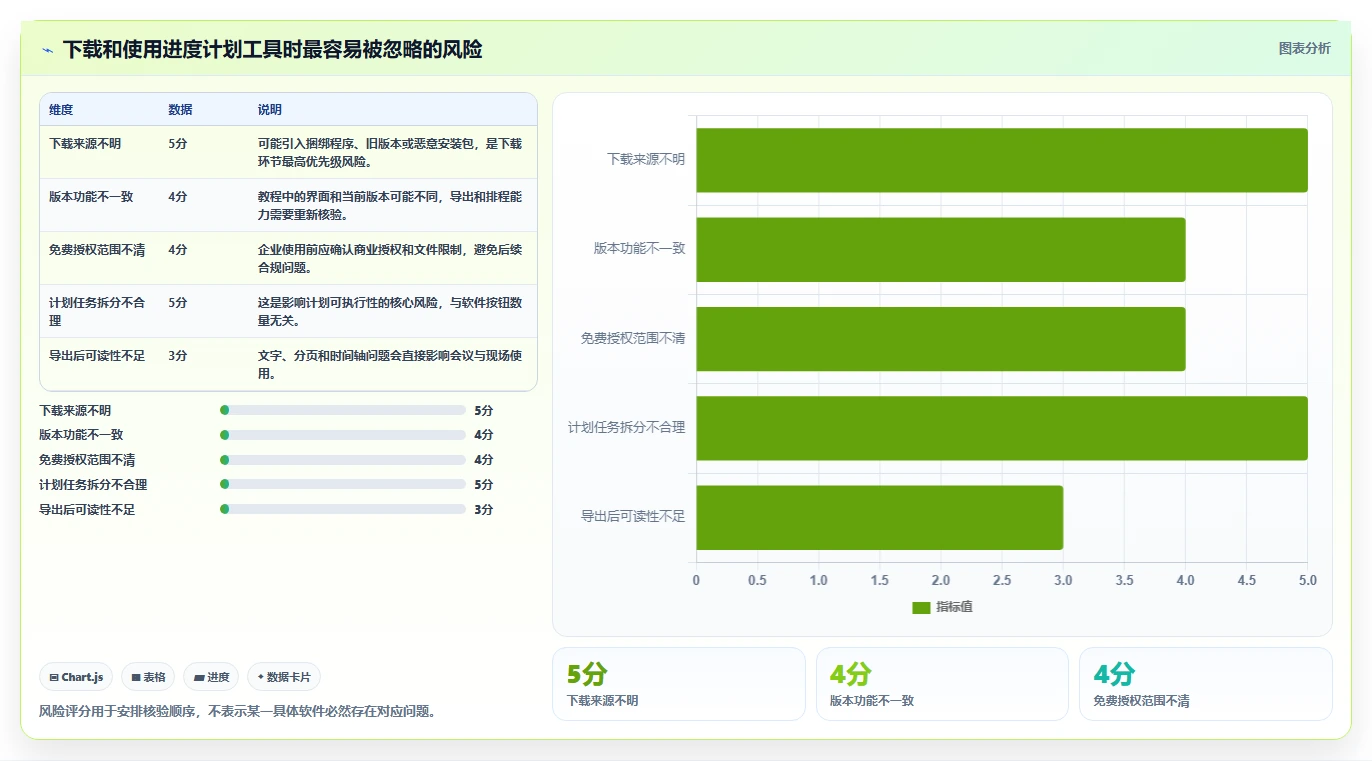Click the progress bar for 计划任务拆分不合理
The height and width of the screenshot is (761, 1372).
tap(343, 484)
